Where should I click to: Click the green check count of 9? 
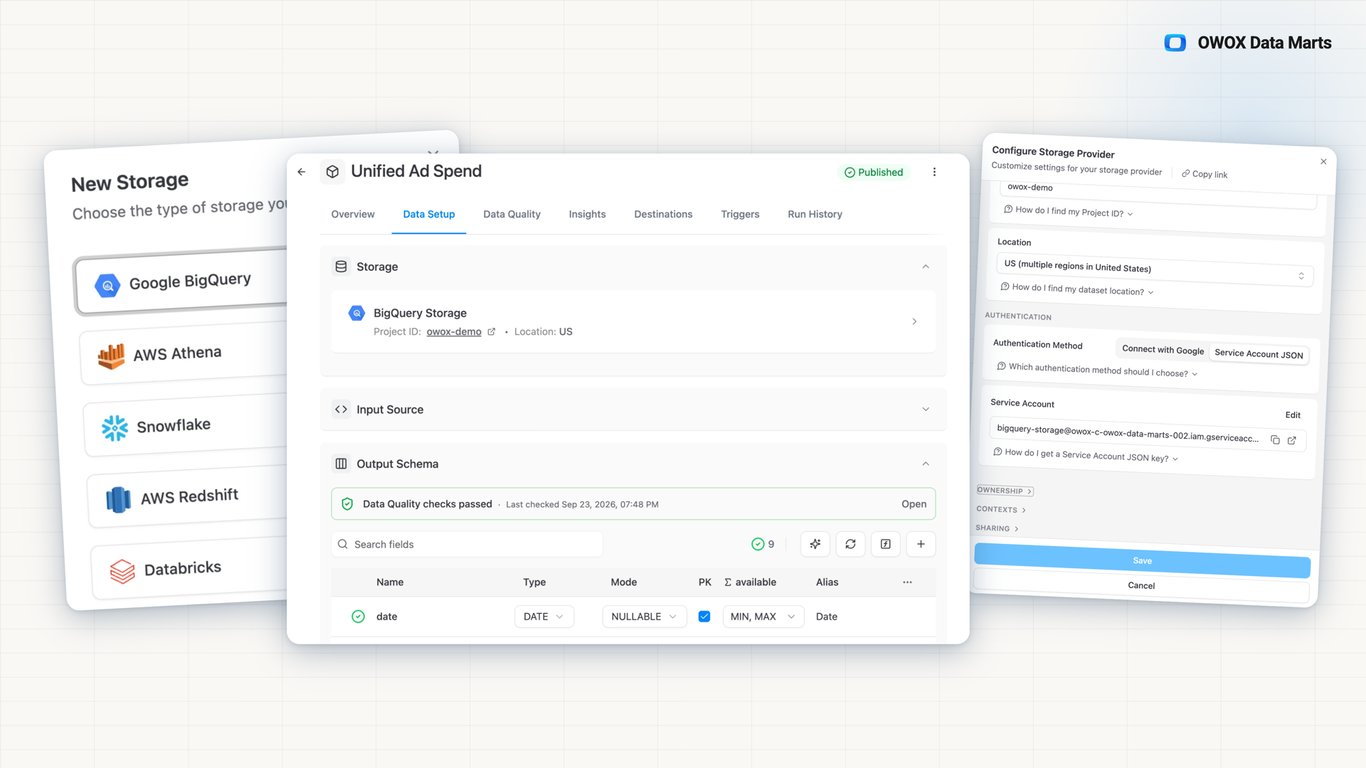tap(763, 544)
